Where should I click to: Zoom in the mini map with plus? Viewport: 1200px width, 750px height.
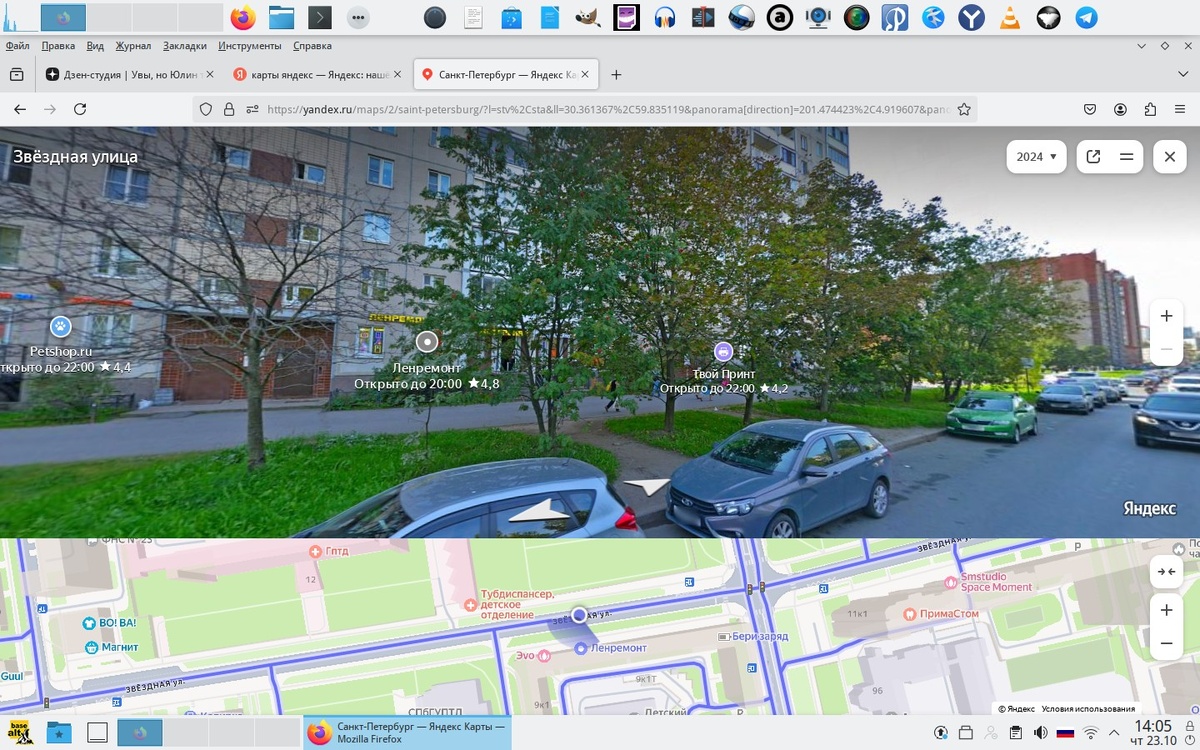[1166, 610]
